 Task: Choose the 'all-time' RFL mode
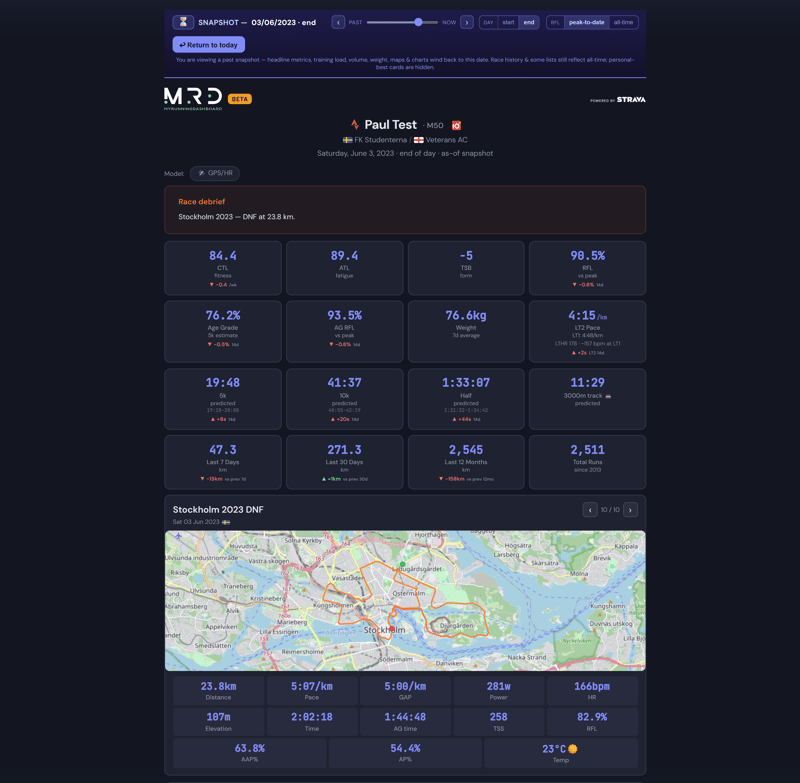tap(623, 22)
